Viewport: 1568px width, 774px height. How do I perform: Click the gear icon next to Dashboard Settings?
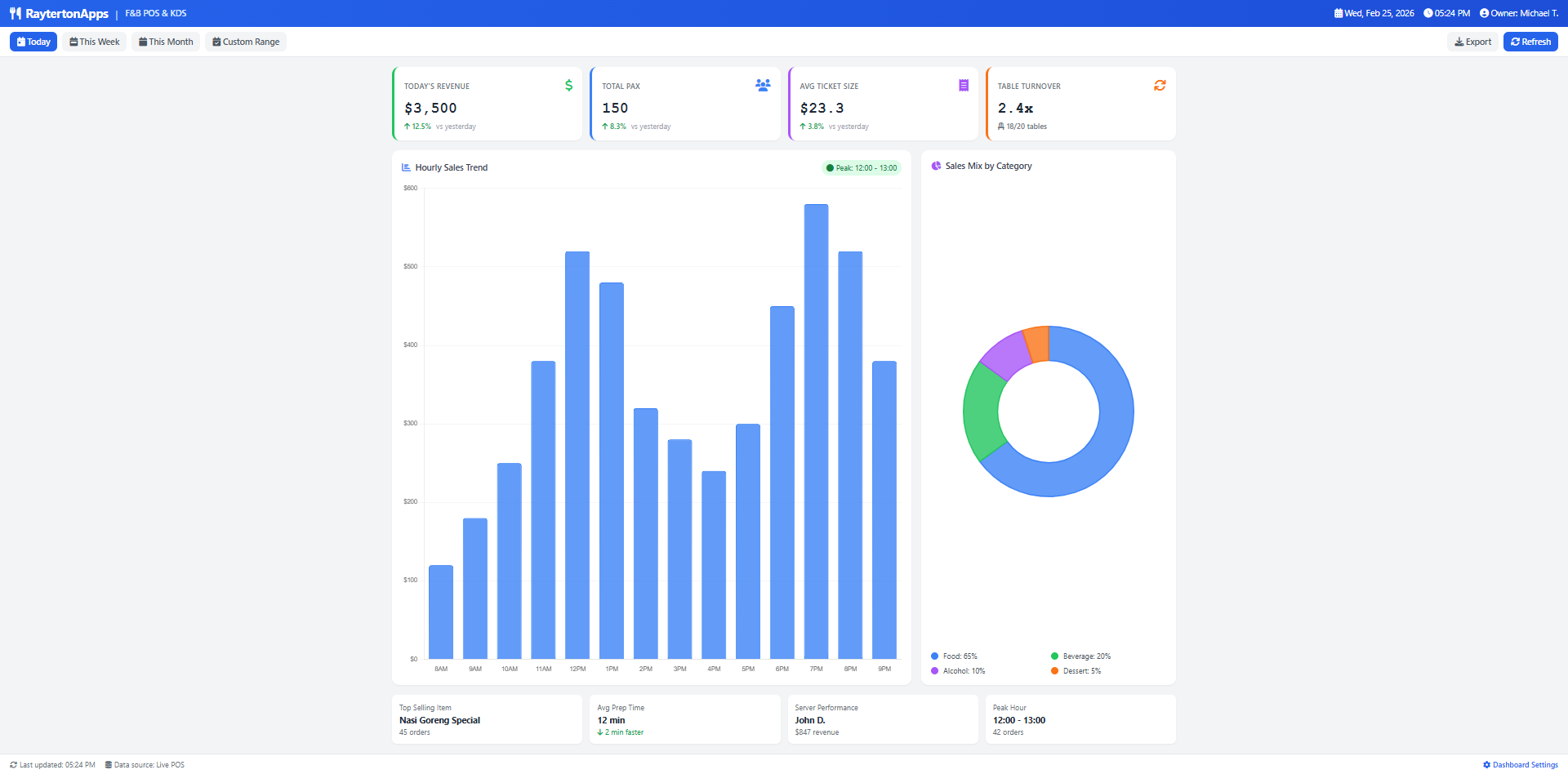point(1488,765)
